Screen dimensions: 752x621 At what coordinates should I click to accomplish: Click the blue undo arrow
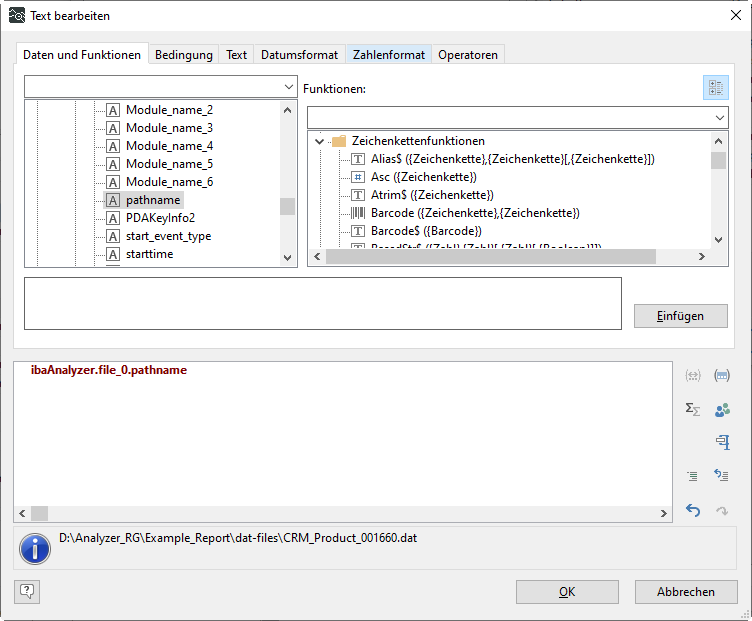click(692, 510)
